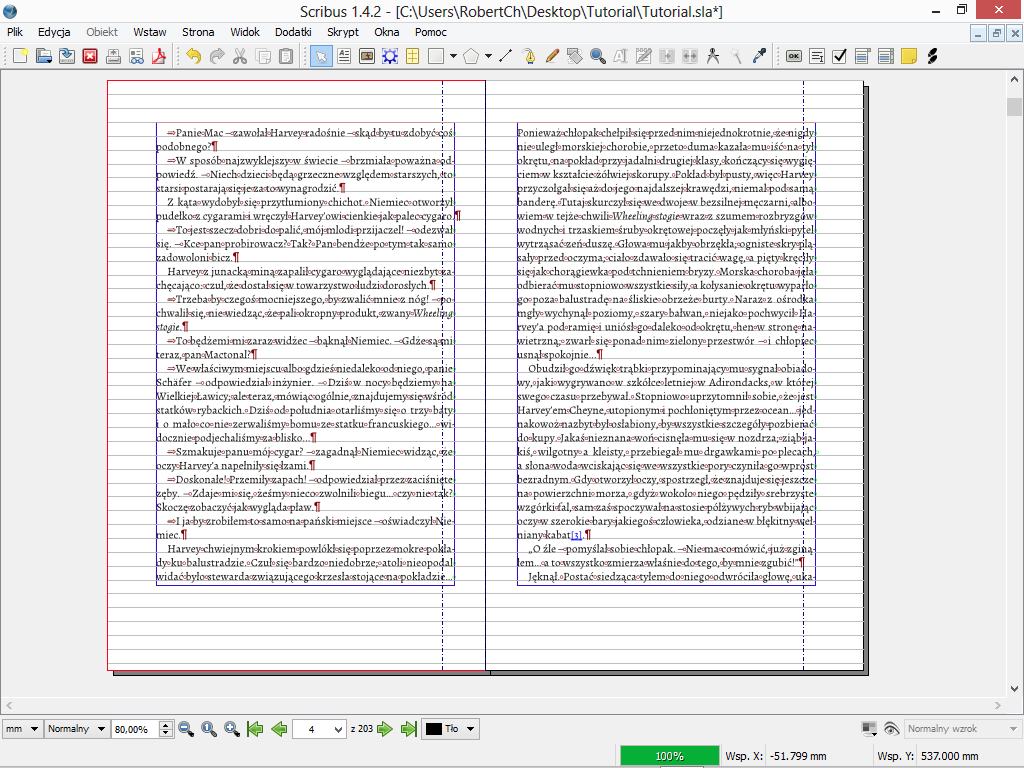
Task: Select the Insert Table tool
Action: pyautogui.click(x=412, y=56)
